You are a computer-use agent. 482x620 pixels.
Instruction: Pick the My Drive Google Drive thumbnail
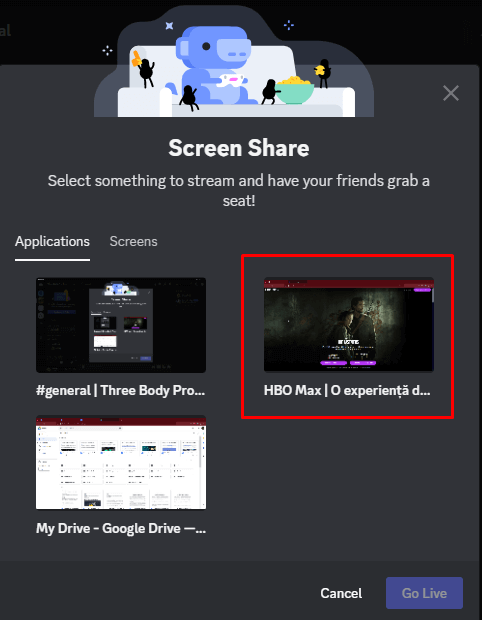pyautogui.click(x=121, y=462)
